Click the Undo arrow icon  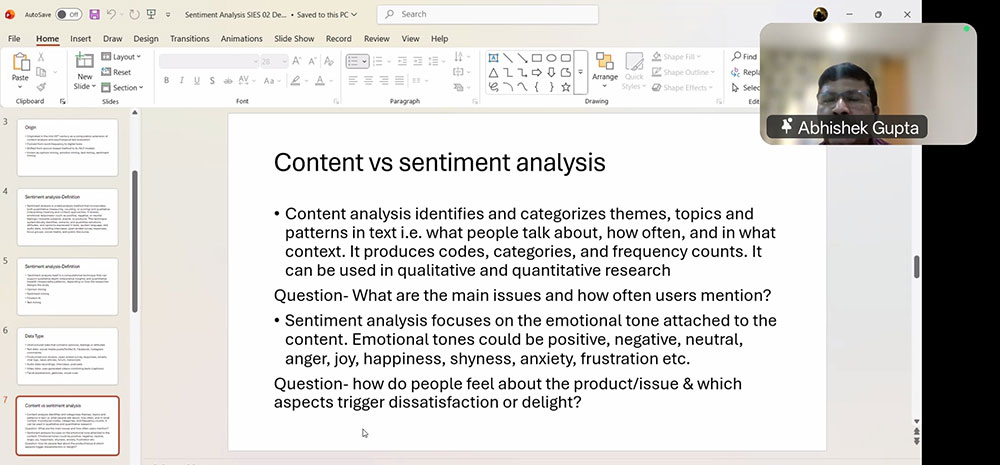click(112, 15)
